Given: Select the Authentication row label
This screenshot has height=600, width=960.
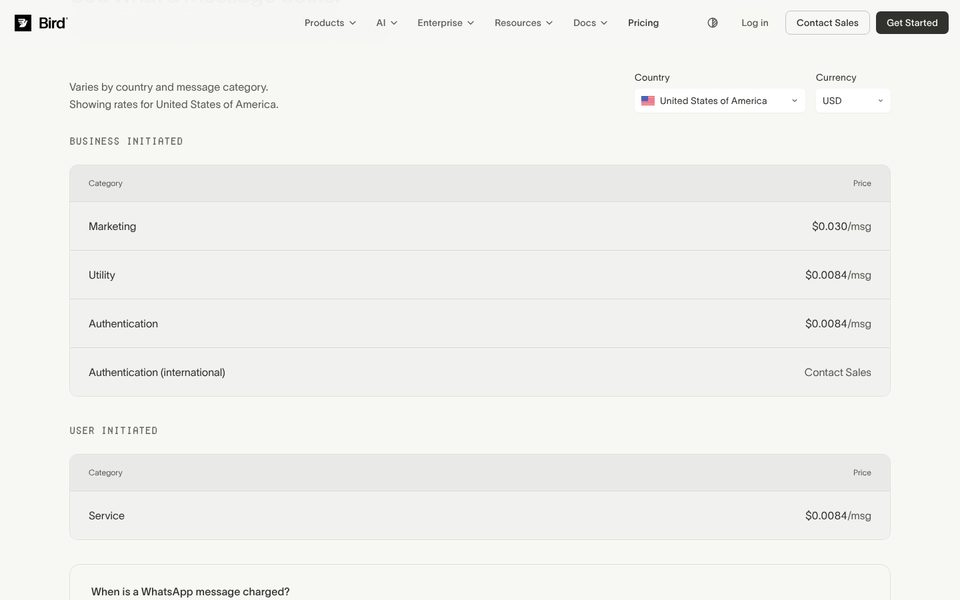Looking at the screenshot, I should (x=123, y=323).
